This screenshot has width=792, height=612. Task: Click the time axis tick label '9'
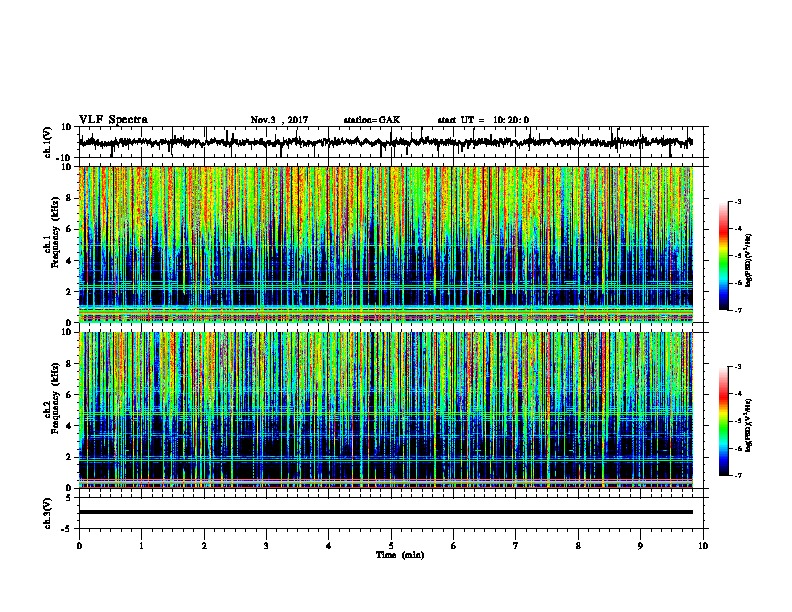(640, 546)
